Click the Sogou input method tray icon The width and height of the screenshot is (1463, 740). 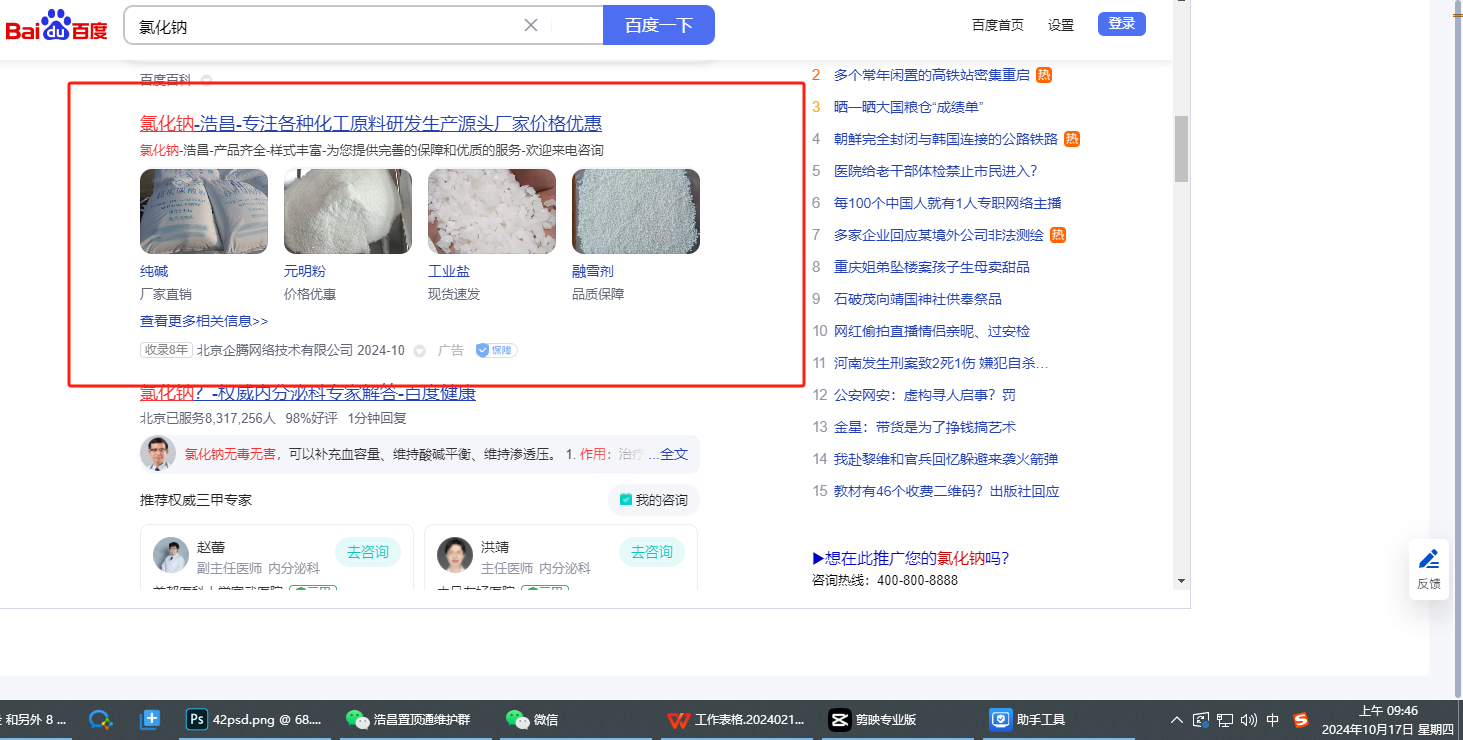coord(1301,719)
